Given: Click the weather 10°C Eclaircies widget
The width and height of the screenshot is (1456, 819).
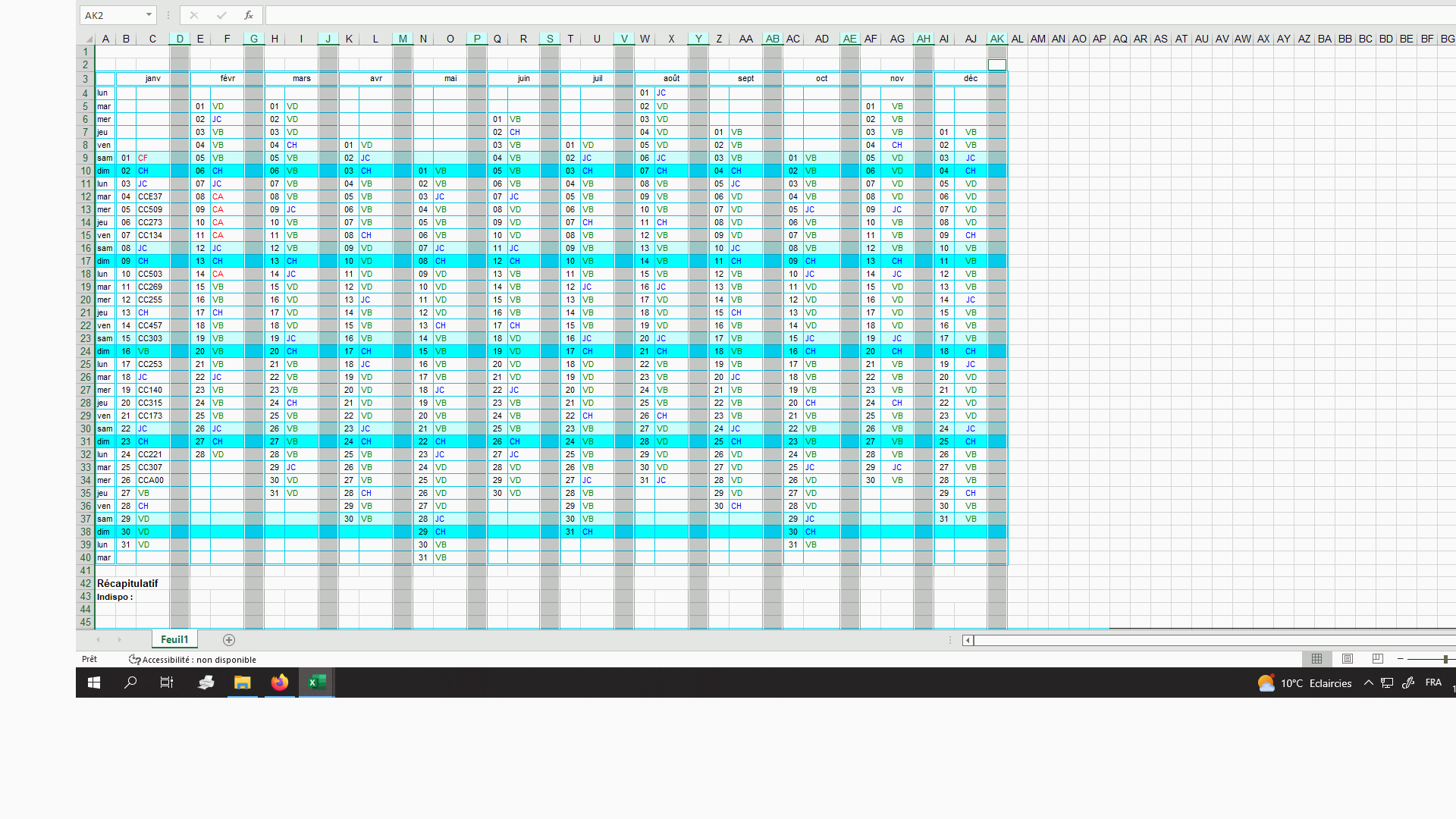Looking at the screenshot, I should tap(1304, 682).
